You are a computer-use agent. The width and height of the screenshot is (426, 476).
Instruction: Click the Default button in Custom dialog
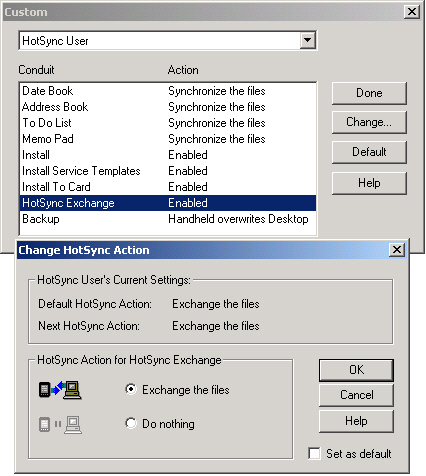(369, 152)
